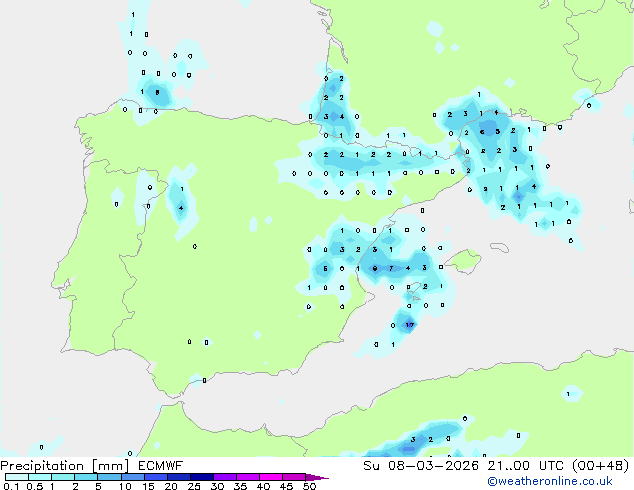Click the '17' precipitation value near Ibiza
The image size is (634, 490).
point(410,325)
